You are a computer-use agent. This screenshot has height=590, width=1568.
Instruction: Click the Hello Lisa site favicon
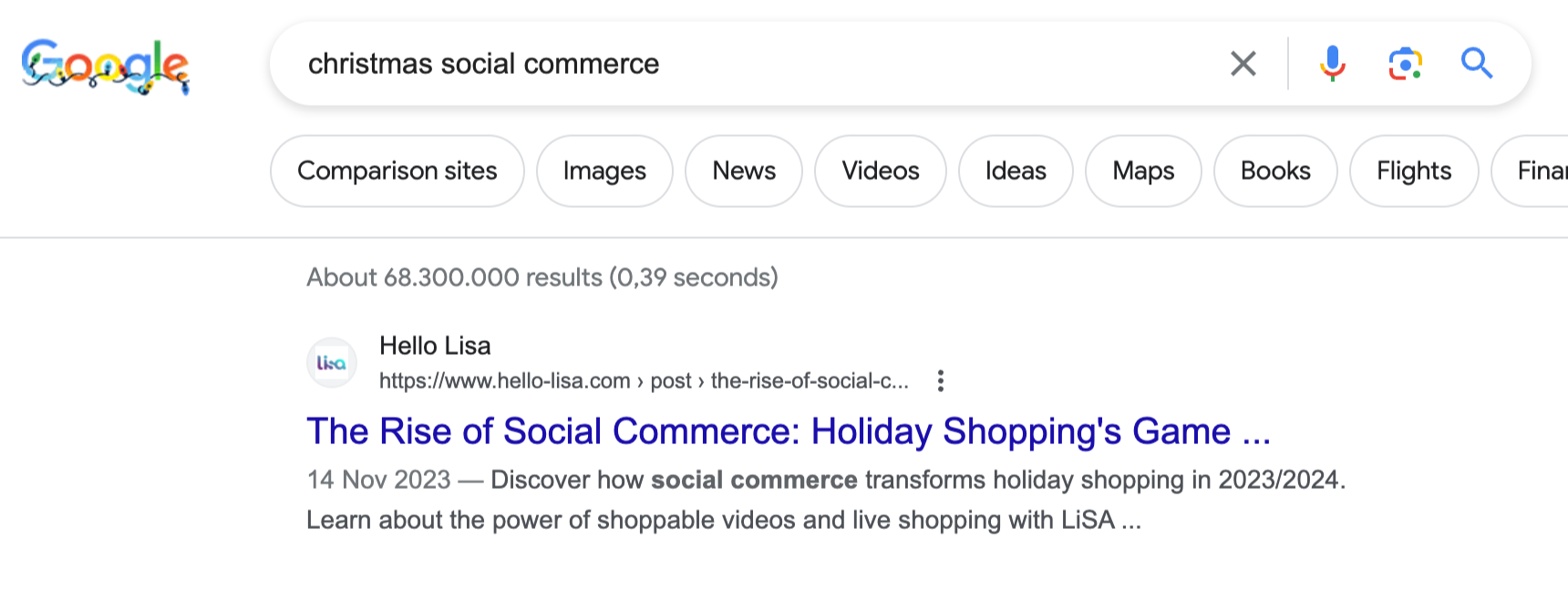click(x=332, y=363)
